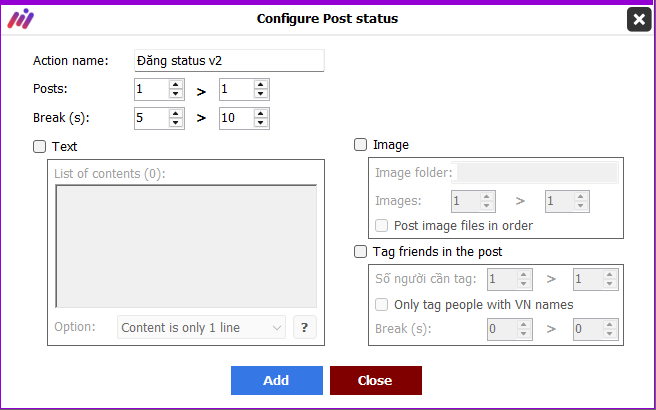Tick Only tag people with VN names
Viewport: 656px width, 410px height.
coord(381,305)
